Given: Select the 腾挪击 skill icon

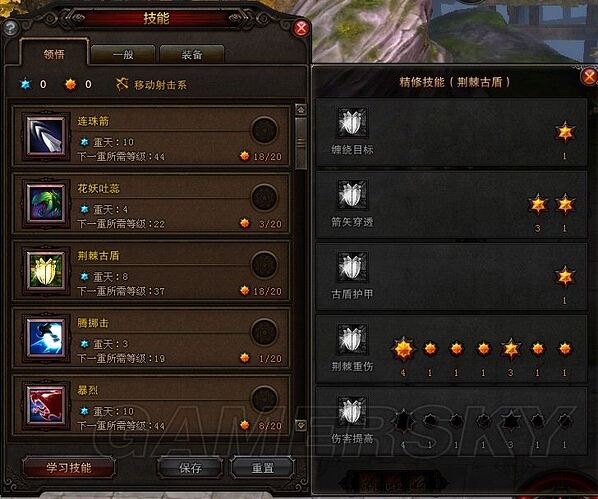Looking at the screenshot, I should coord(46,338).
